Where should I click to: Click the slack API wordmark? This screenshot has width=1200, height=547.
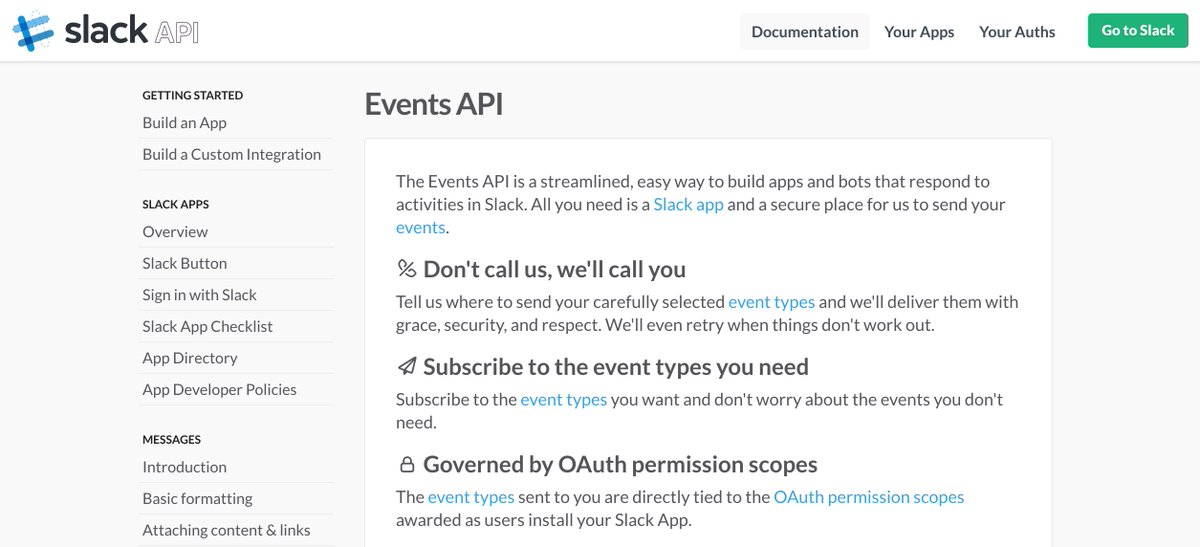click(131, 30)
